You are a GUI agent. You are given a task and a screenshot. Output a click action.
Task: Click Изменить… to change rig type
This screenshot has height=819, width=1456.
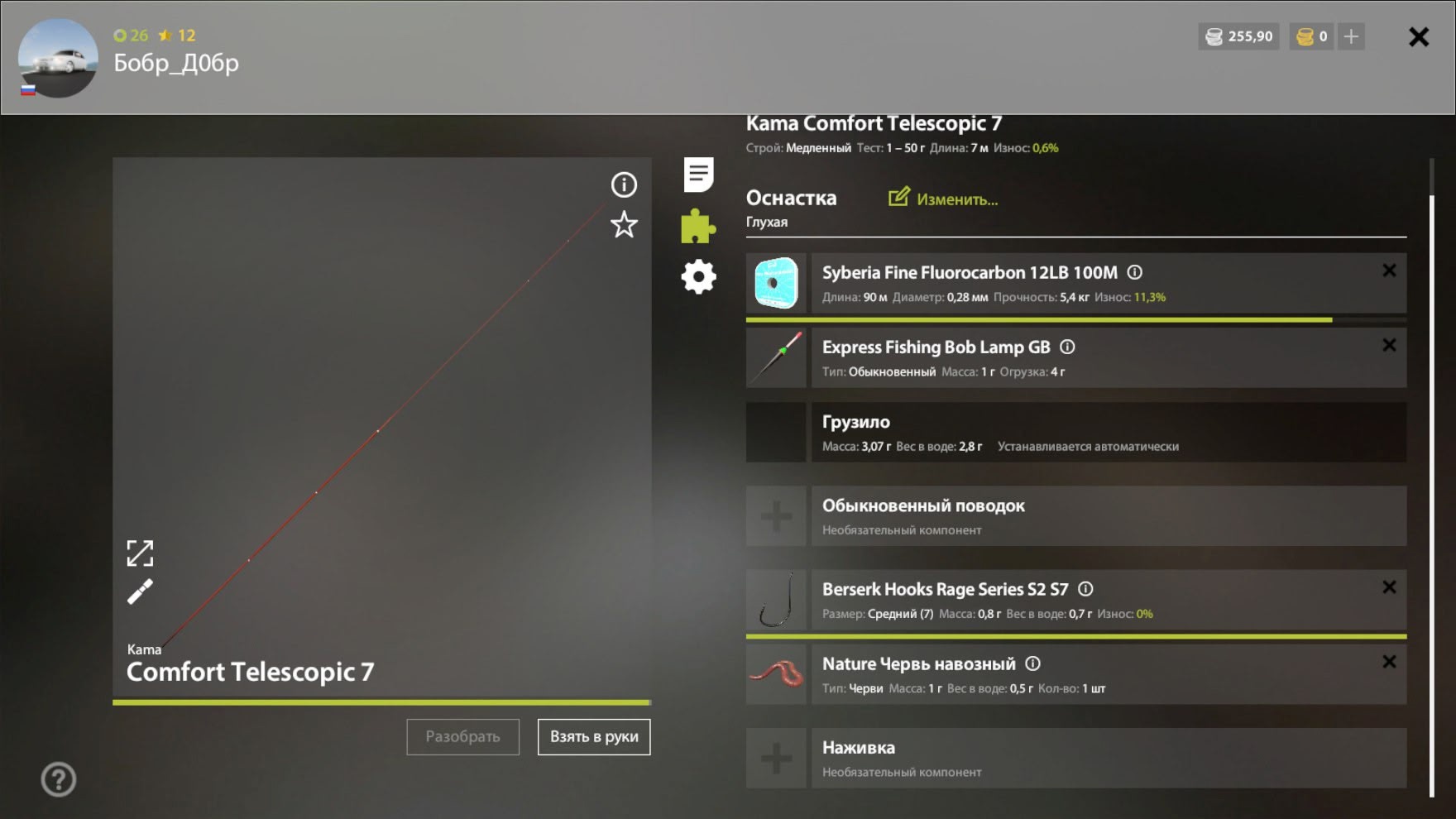tap(957, 199)
